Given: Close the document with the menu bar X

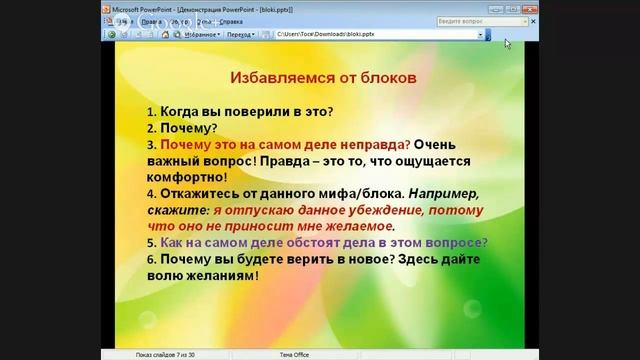Looking at the screenshot, I should [533, 21].
